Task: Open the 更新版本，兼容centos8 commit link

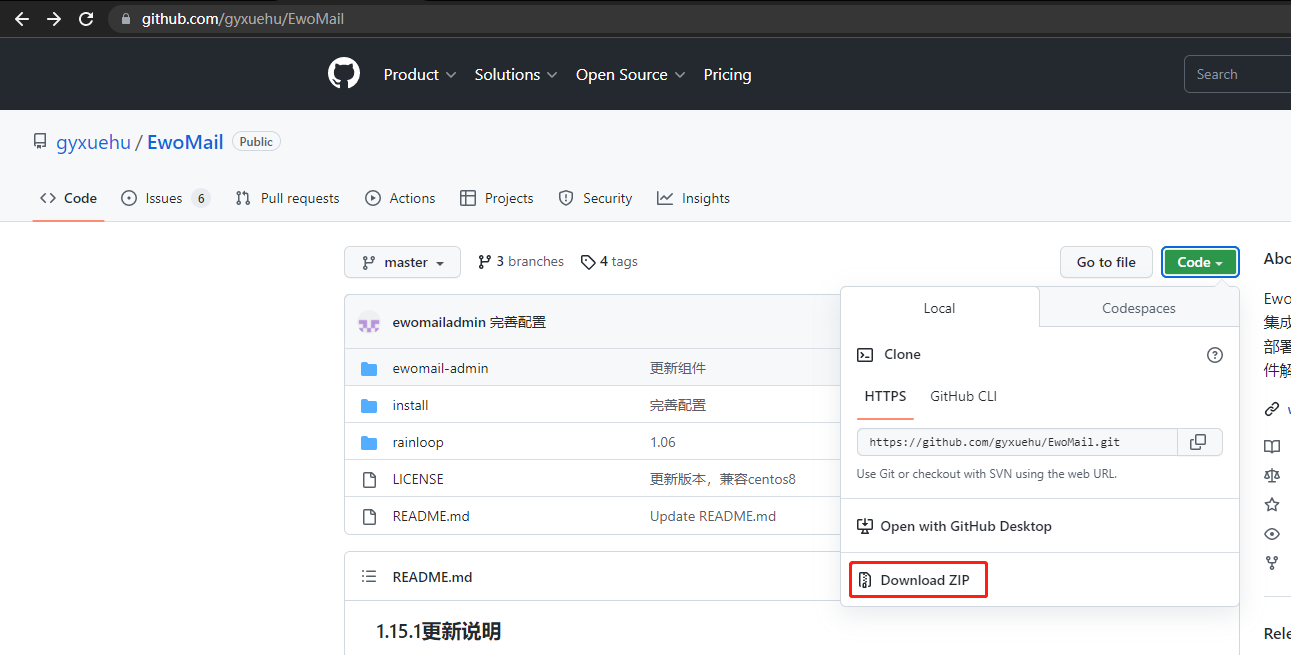Action: [x=723, y=480]
